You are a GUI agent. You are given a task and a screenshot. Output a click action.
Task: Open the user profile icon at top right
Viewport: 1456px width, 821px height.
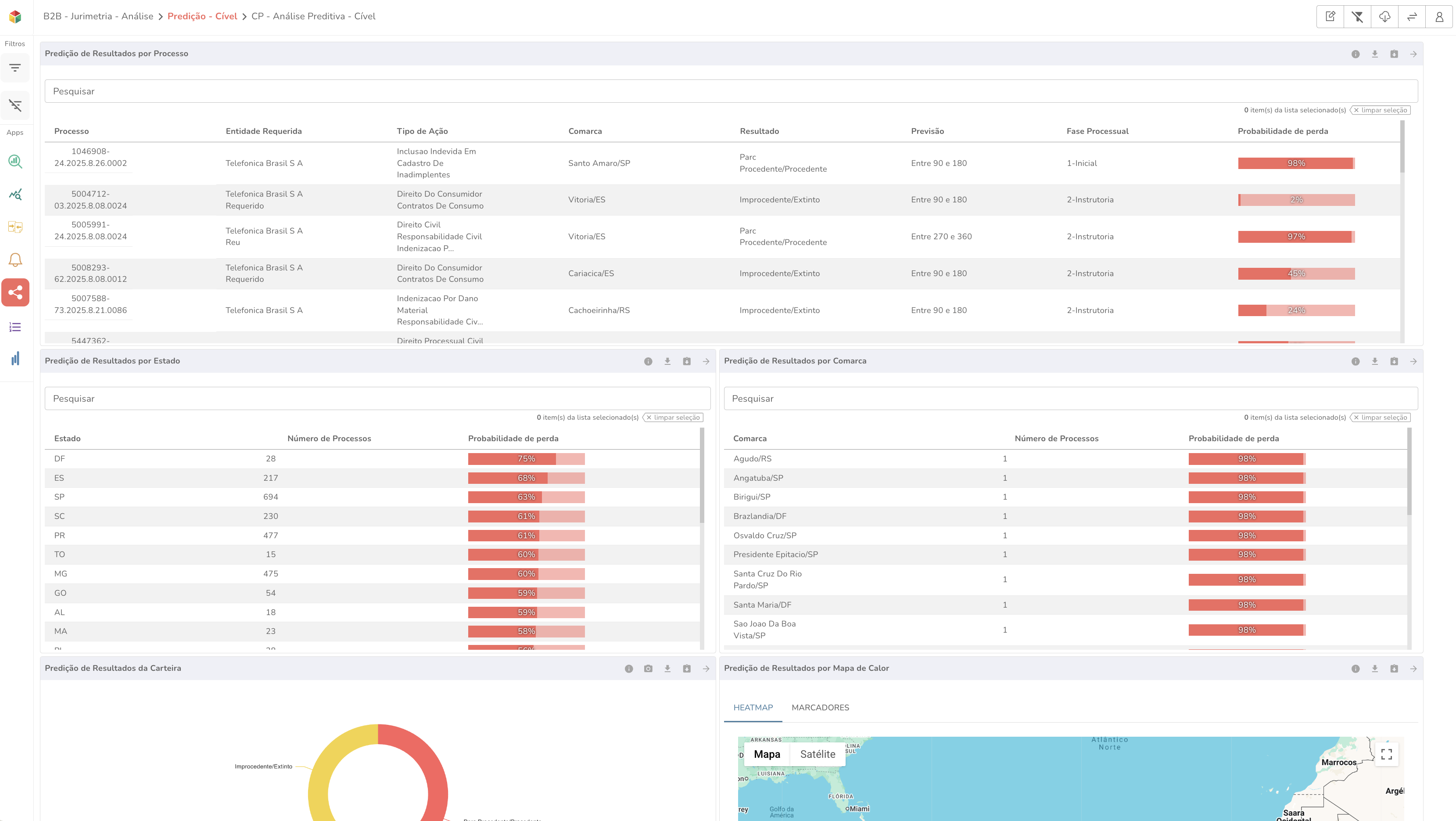(1439, 16)
